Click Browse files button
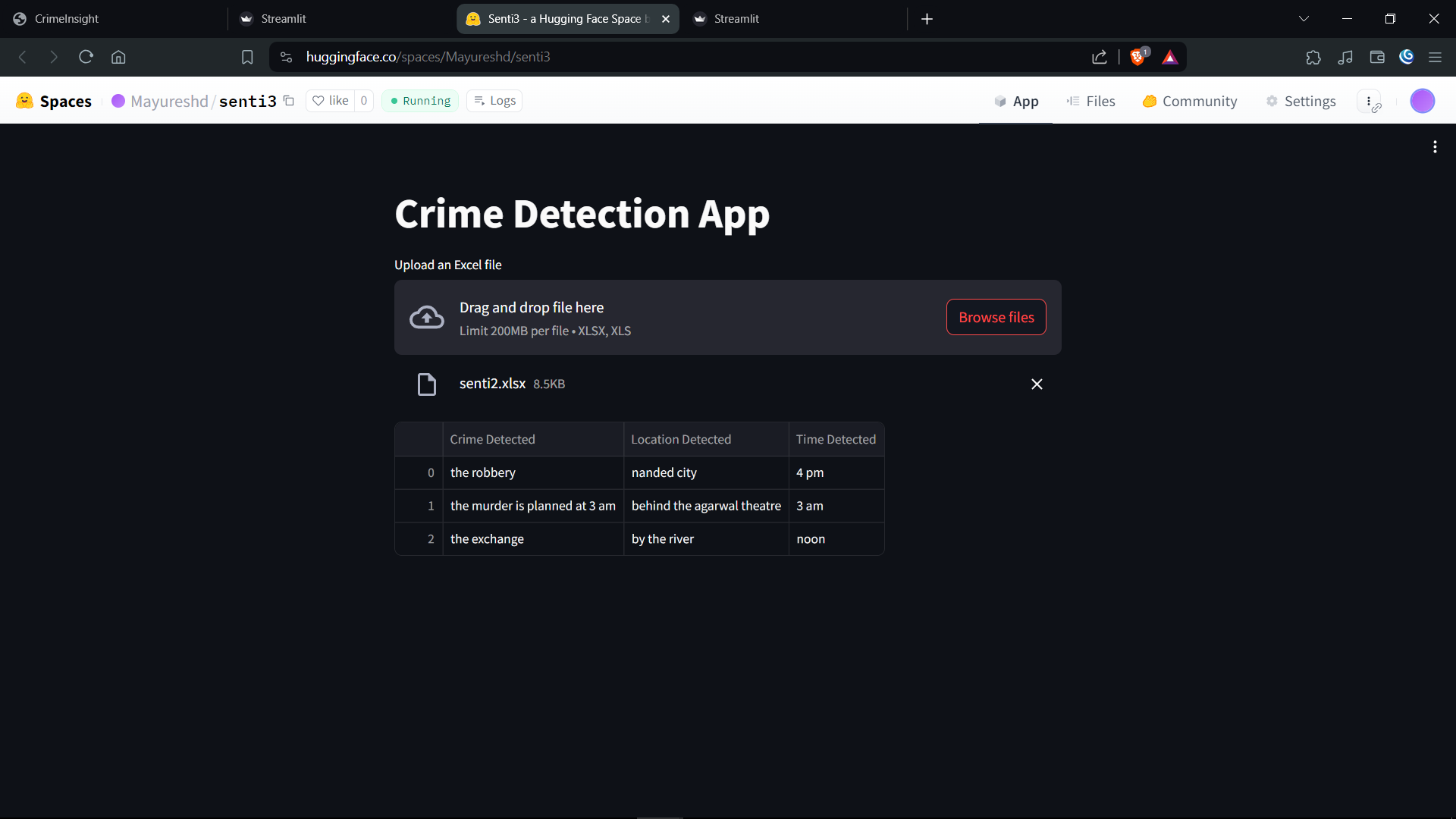The height and width of the screenshot is (819, 1456). [996, 317]
